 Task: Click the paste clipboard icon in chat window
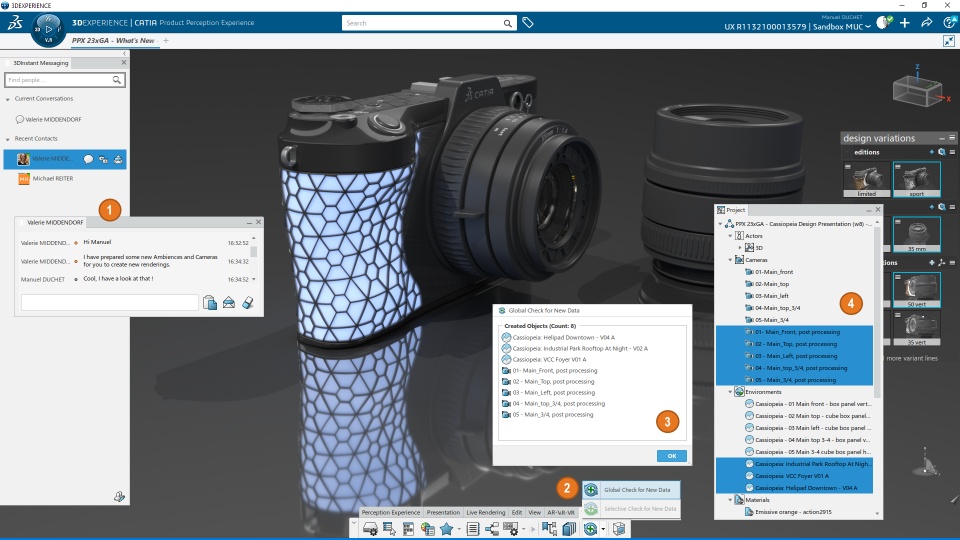tap(210, 302)
